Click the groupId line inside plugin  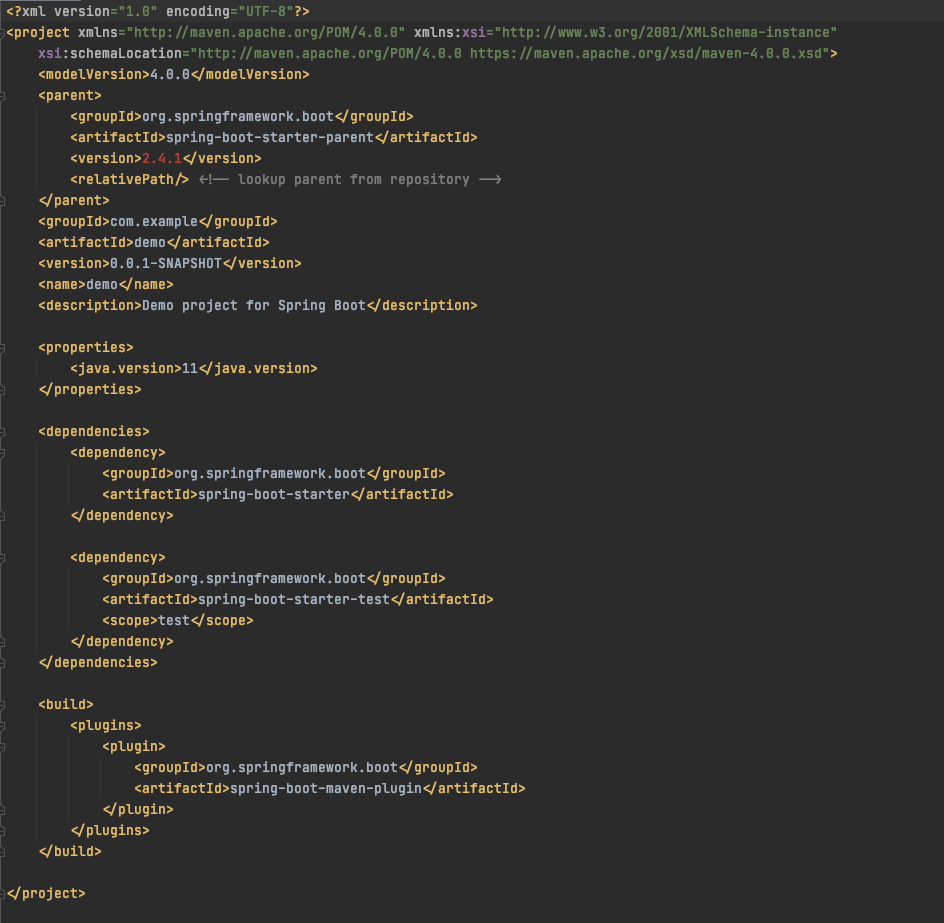pyautogui.click(x=306, y=768)
